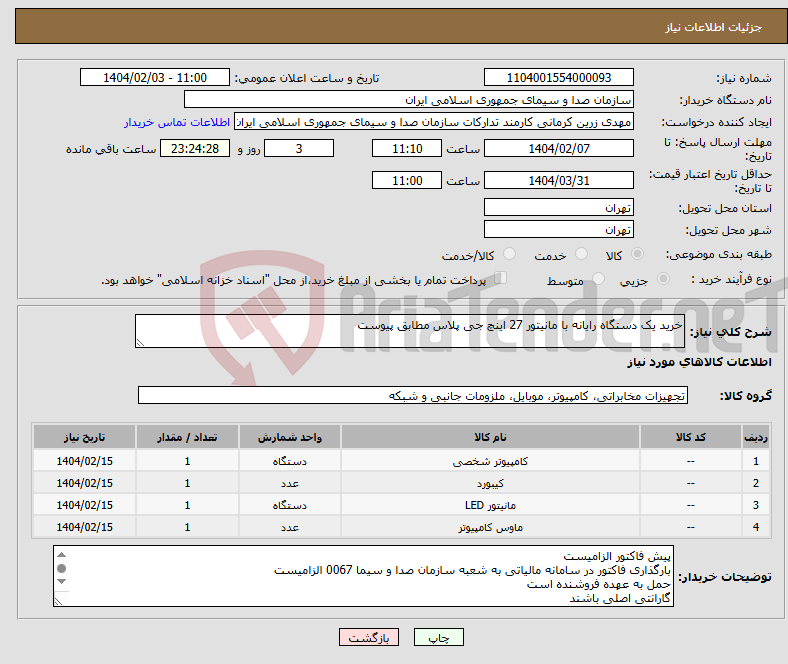Select the جزیی purchase type radio
The width and height of the screenshot is (788, 664).
click(663, 279)
